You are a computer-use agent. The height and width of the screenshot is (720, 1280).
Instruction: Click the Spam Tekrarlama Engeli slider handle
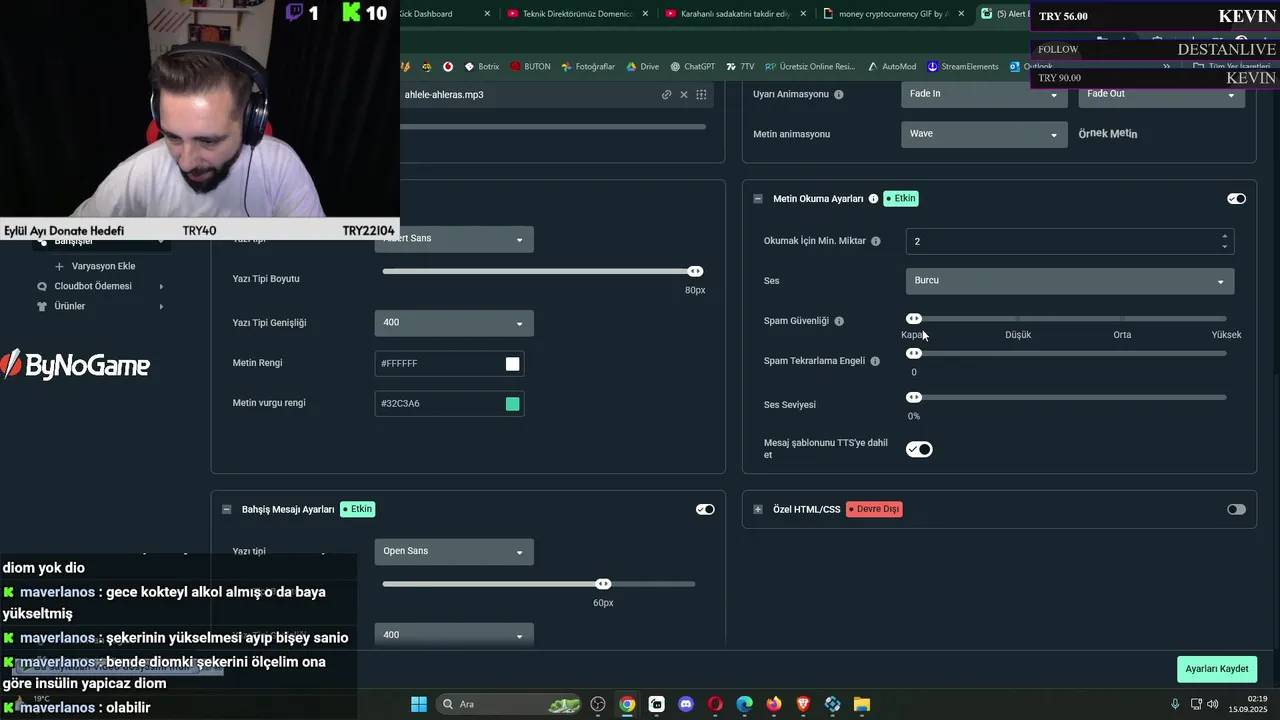pyautogui.click(x=913, y=353)
